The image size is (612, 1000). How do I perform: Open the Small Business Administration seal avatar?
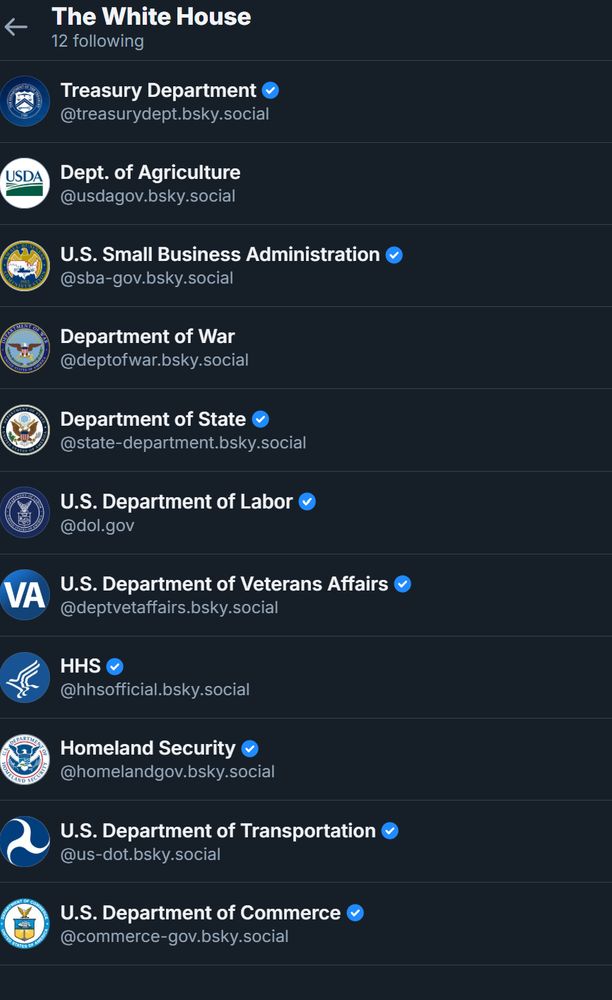(x=25, y=266)
